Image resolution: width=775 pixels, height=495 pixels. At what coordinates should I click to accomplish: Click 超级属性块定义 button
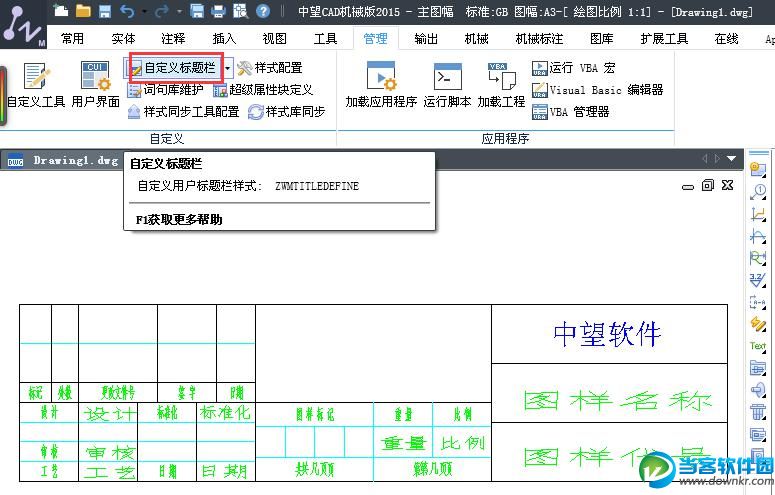(x=263, y=90)
